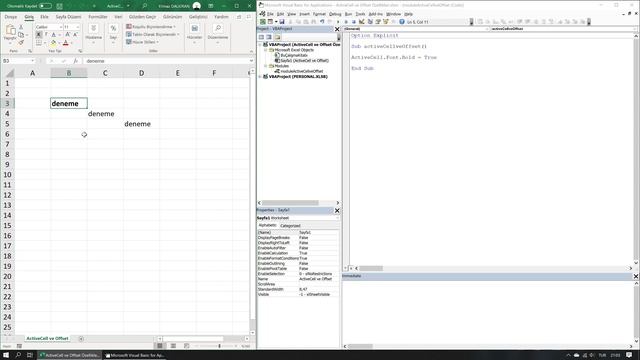Collapse the Modules folder in project tree
Viewport: 640px width, 360px height.
click(x=266, y=66)
